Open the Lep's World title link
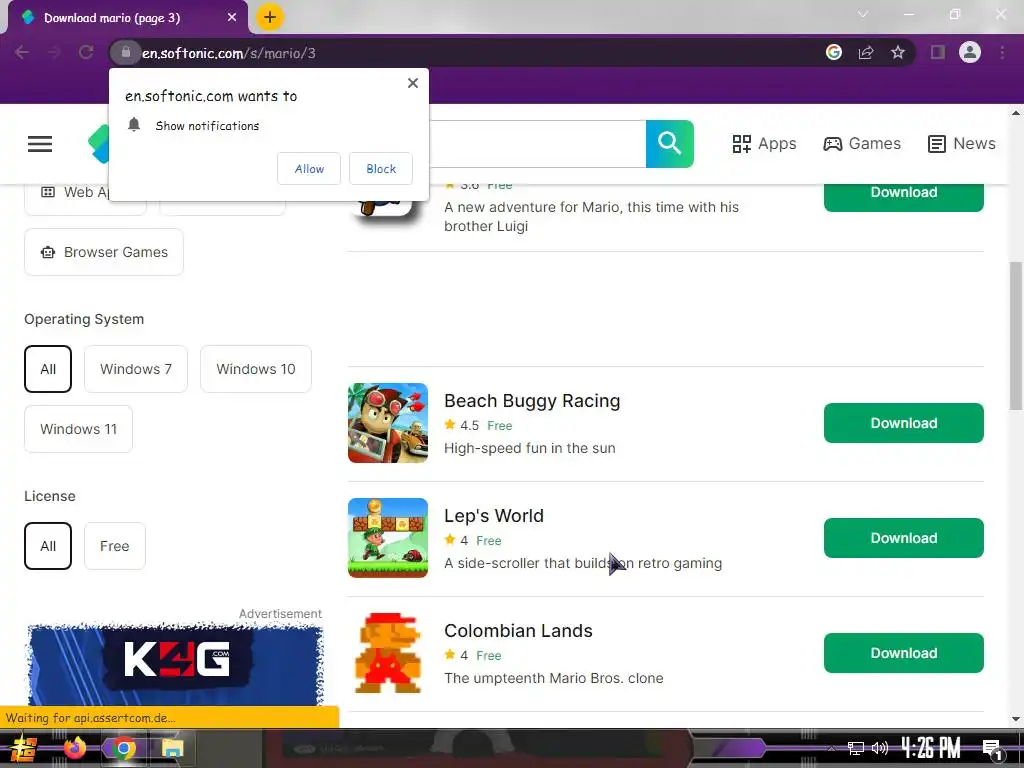1024x768 pixels. pos(494,516)
